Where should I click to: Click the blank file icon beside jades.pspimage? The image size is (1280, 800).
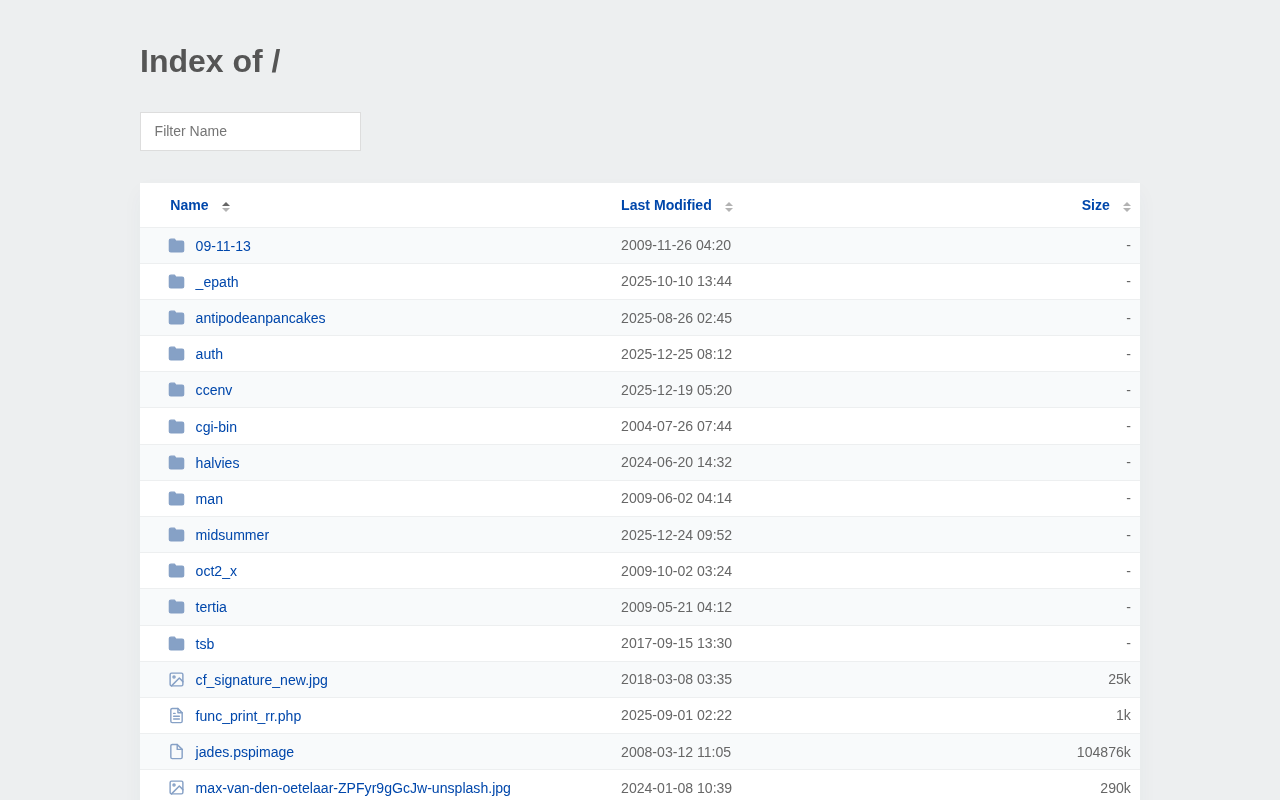click(176, 752)
